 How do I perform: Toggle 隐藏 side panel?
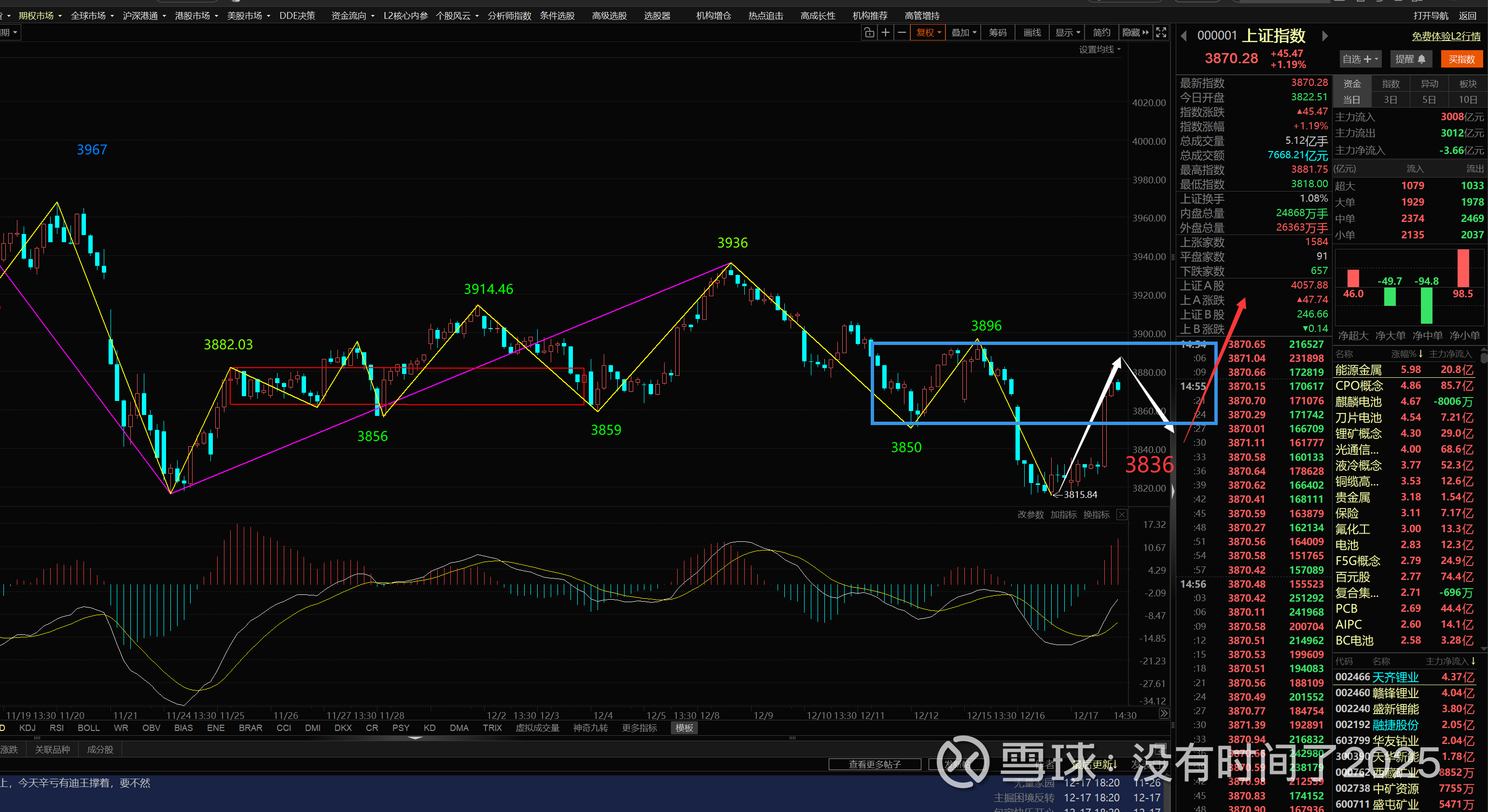tap(1135, 33)
